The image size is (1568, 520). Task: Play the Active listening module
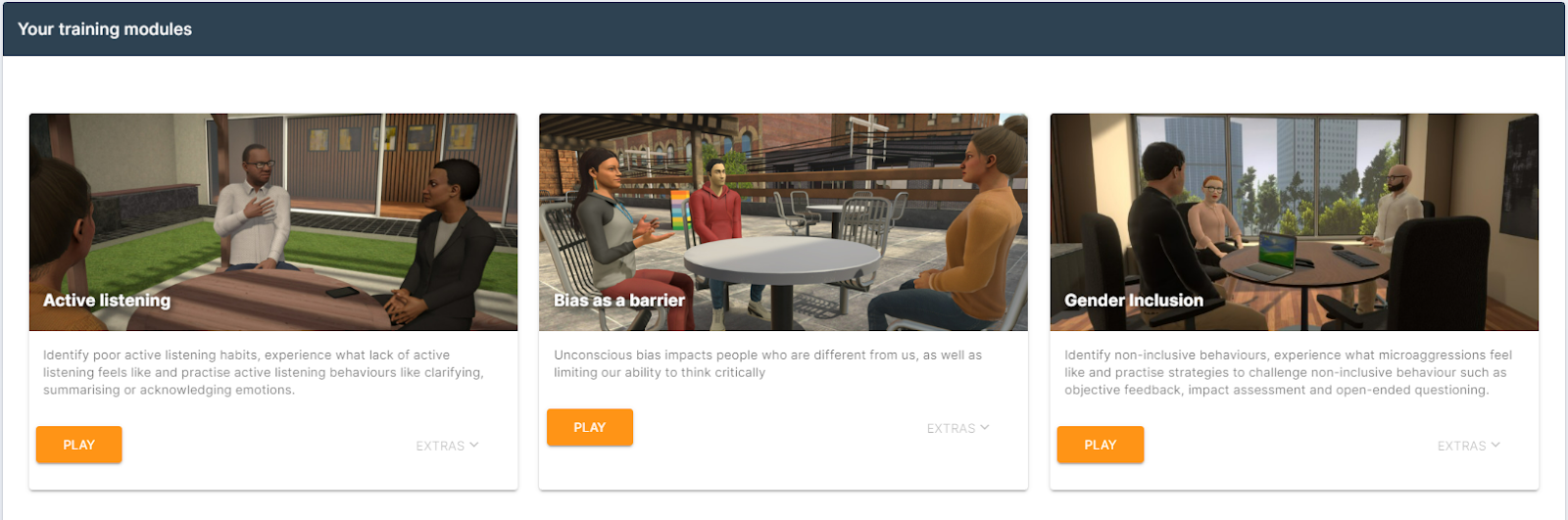(79, 445)
